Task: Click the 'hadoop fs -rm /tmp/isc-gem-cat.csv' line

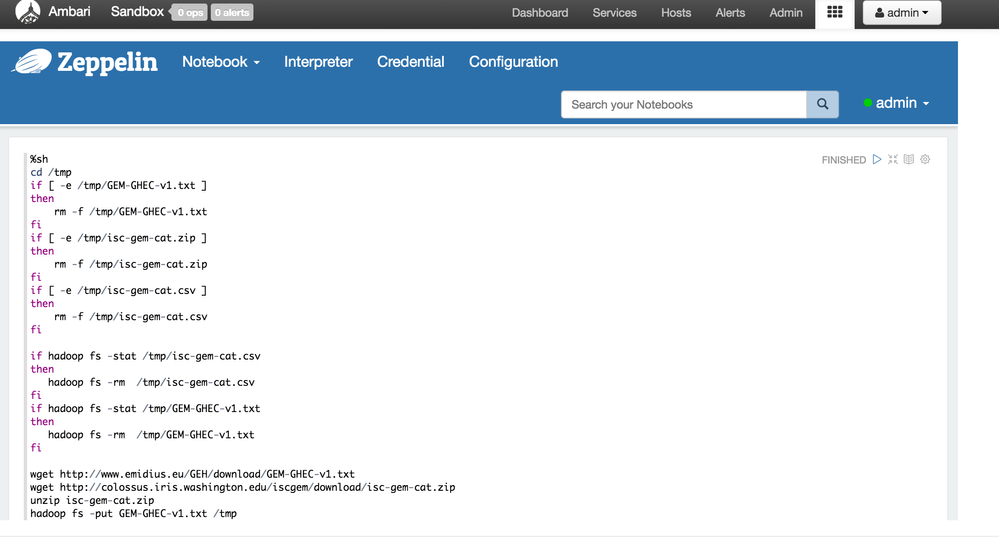Action: click(x=152, y=382)
